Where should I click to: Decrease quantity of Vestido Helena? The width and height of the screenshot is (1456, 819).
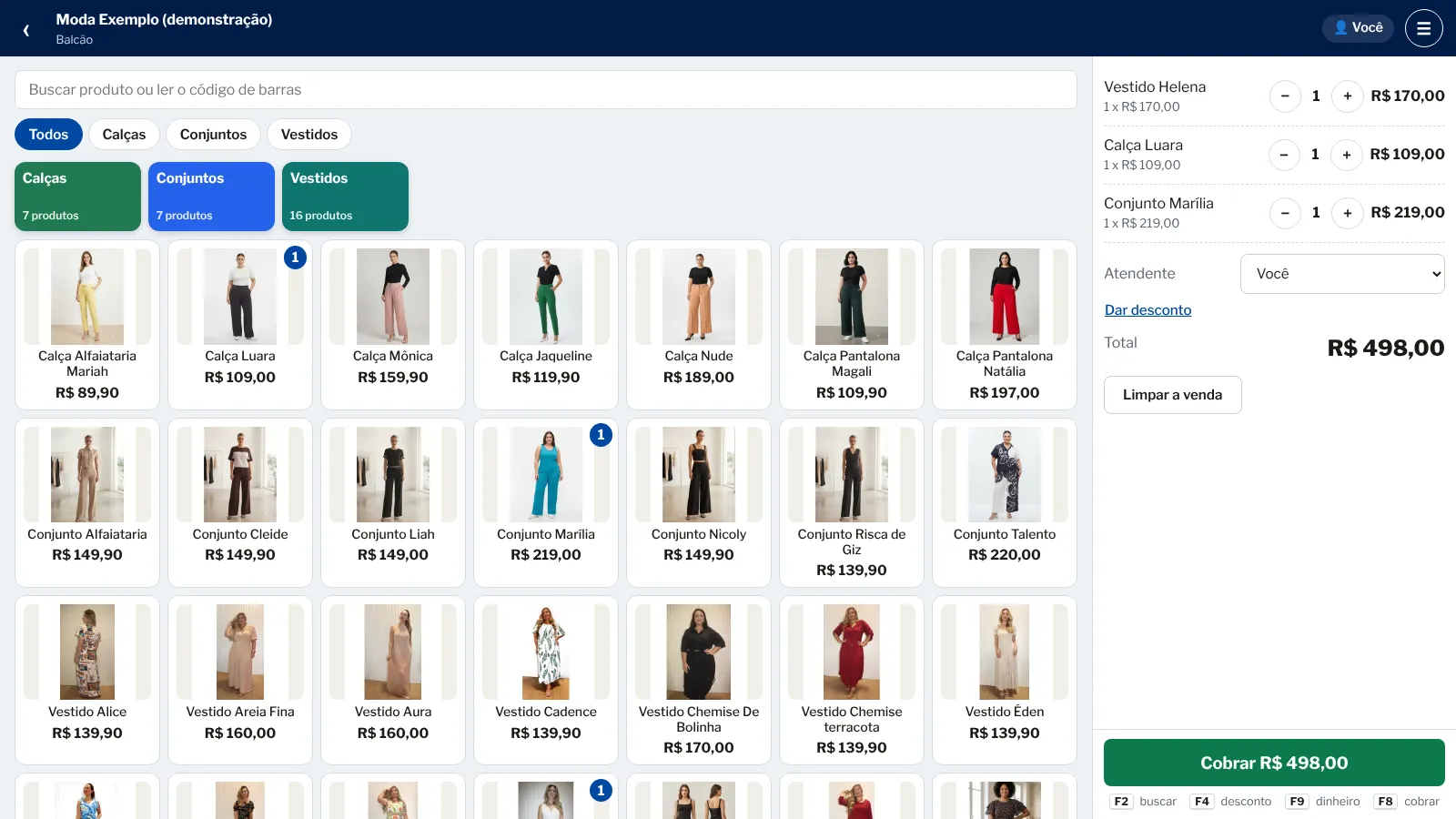click(x=1285, y=96)
